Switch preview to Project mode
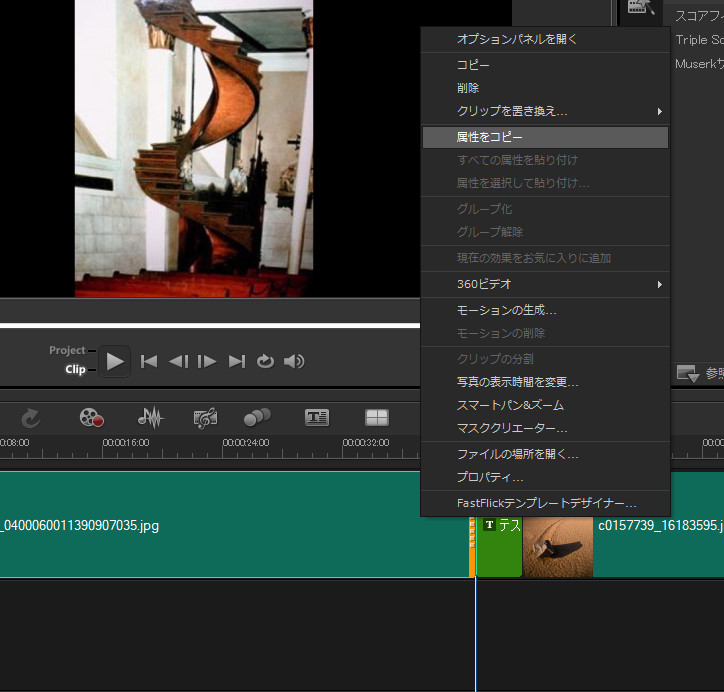Image resolution: width=724 pixels, height=692 pixels. pyautogui.click(x=67, y=350)
